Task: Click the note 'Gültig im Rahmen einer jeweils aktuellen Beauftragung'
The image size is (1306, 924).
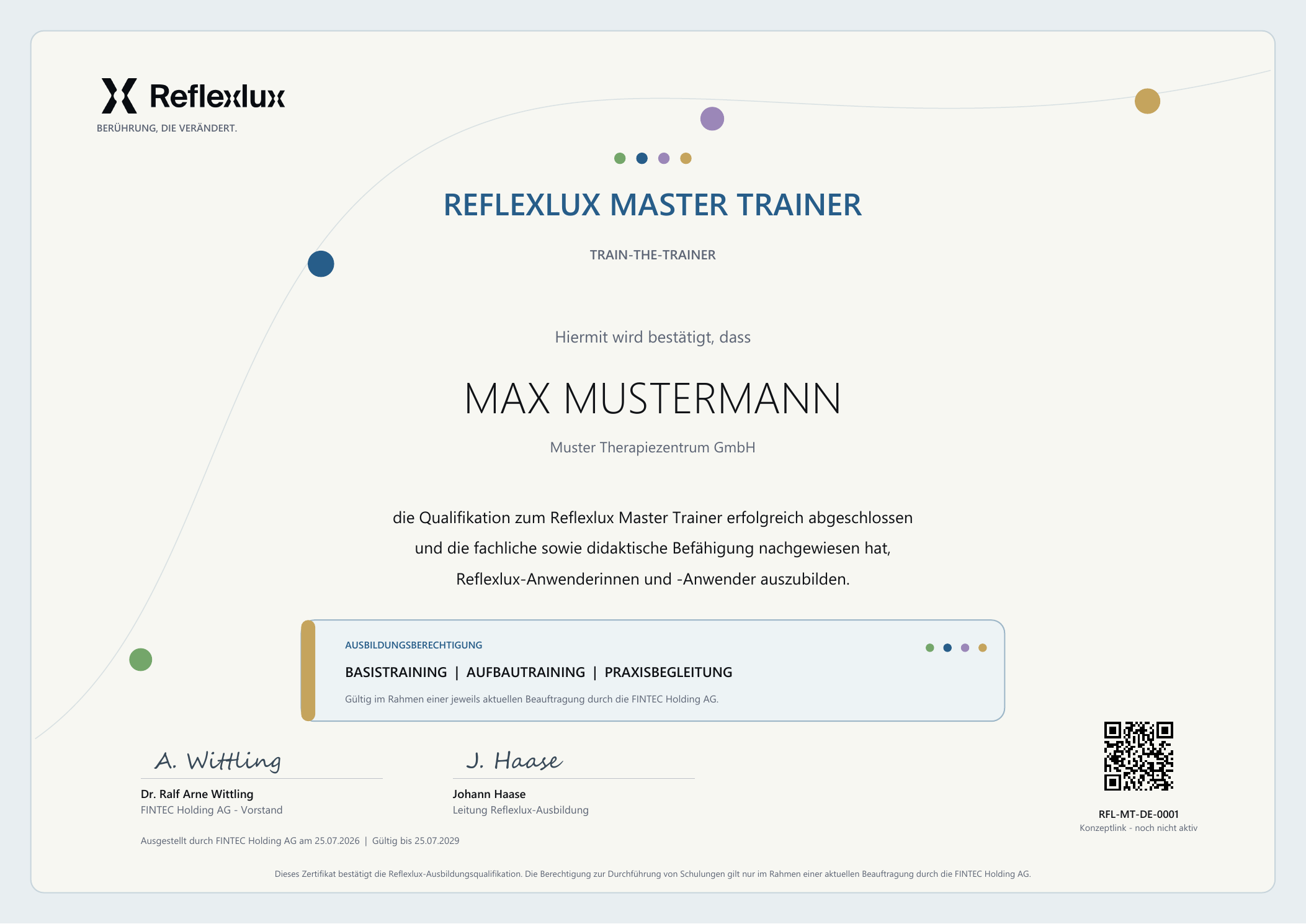Action: click(x=532, y=699)
